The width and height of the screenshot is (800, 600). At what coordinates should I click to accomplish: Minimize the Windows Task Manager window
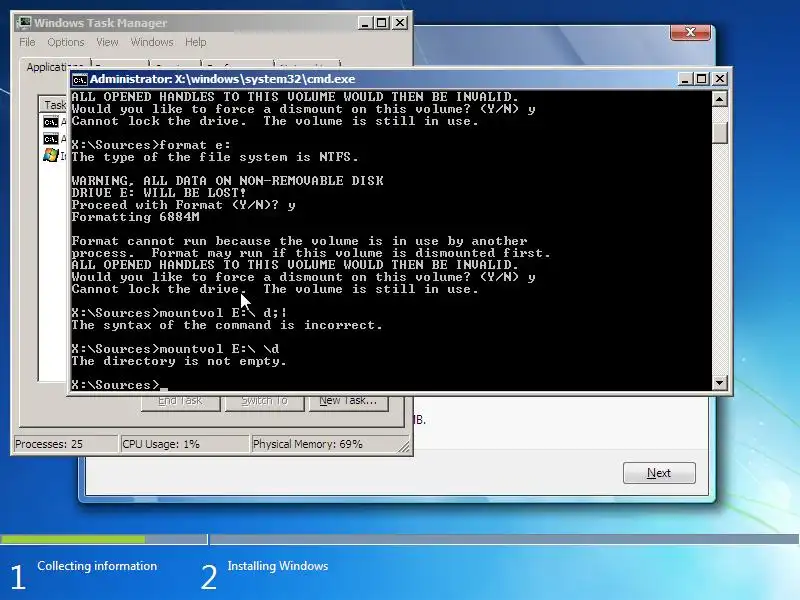pos(365,23)
